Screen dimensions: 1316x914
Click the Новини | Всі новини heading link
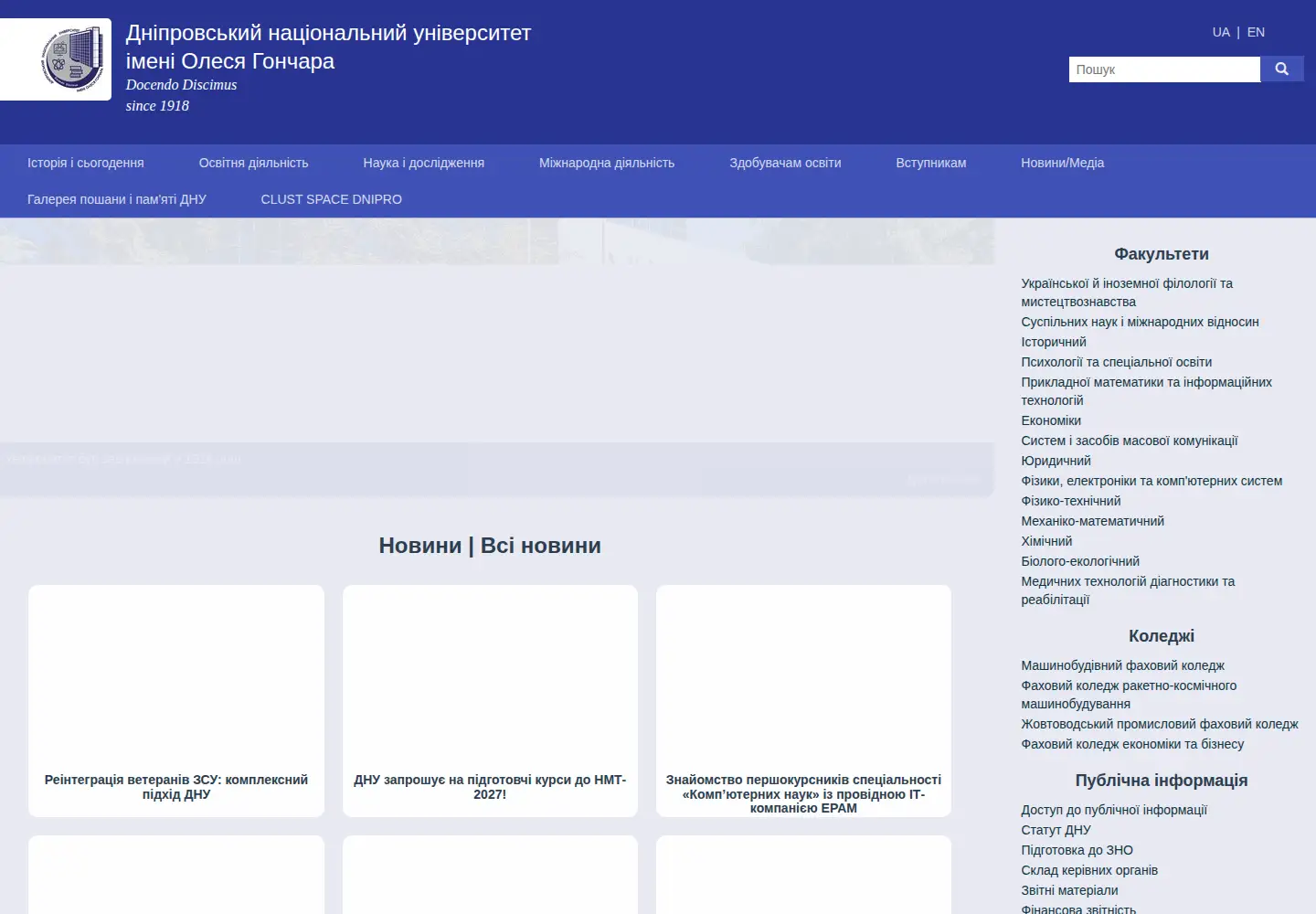[490, 546]
